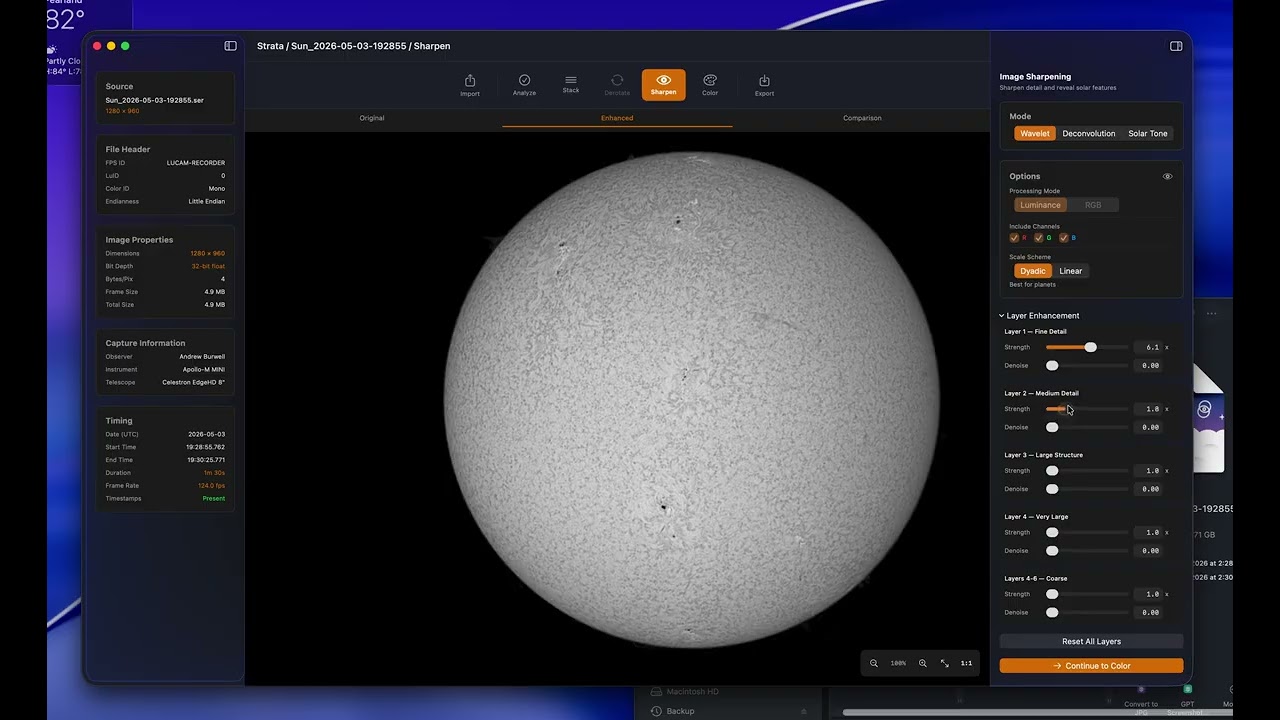The image size is (1280, 720).
Task: Click the Bit Depth value 32-bit float
Action: pyautogui.click(x=208, y=267)
